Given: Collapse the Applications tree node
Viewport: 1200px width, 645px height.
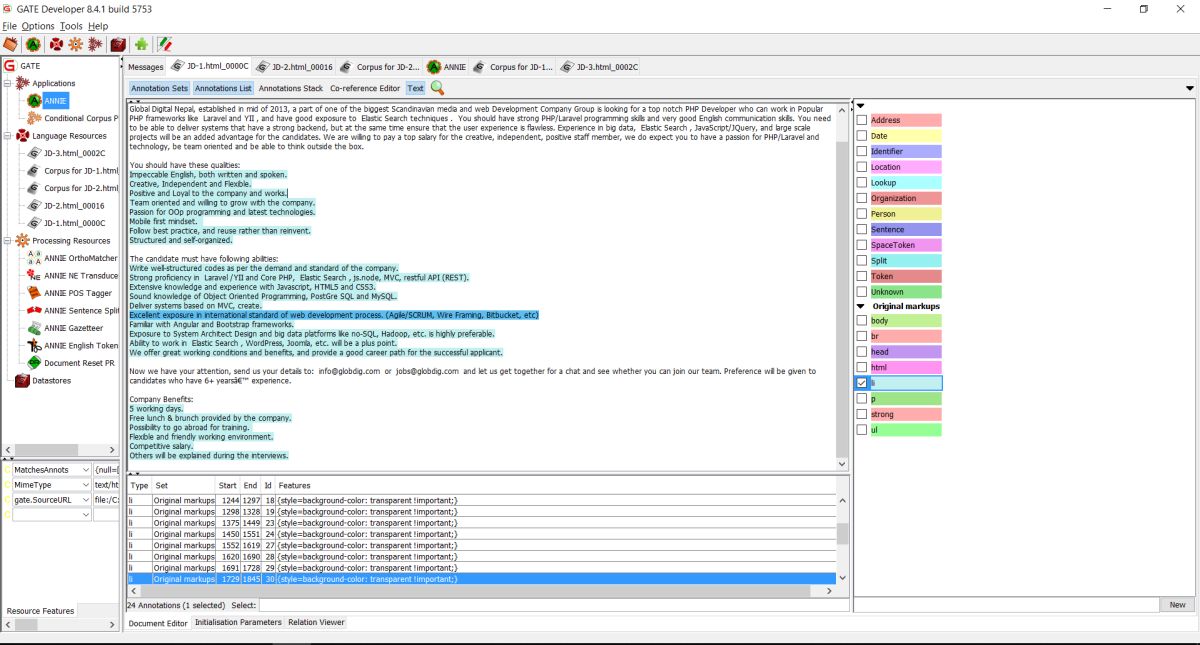Looking at the screenshot, I should click(9, 84).
